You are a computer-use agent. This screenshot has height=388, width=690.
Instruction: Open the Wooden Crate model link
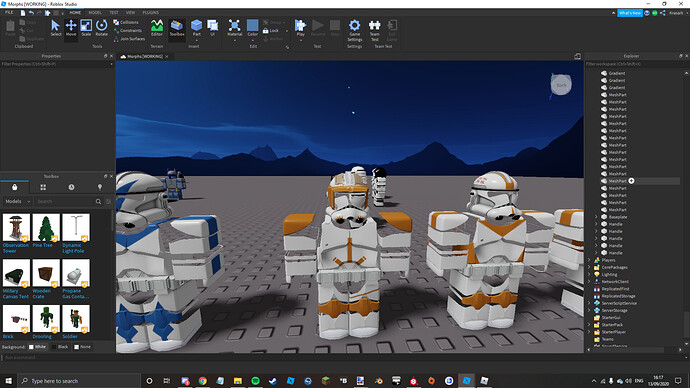click(x=41, y=293)
